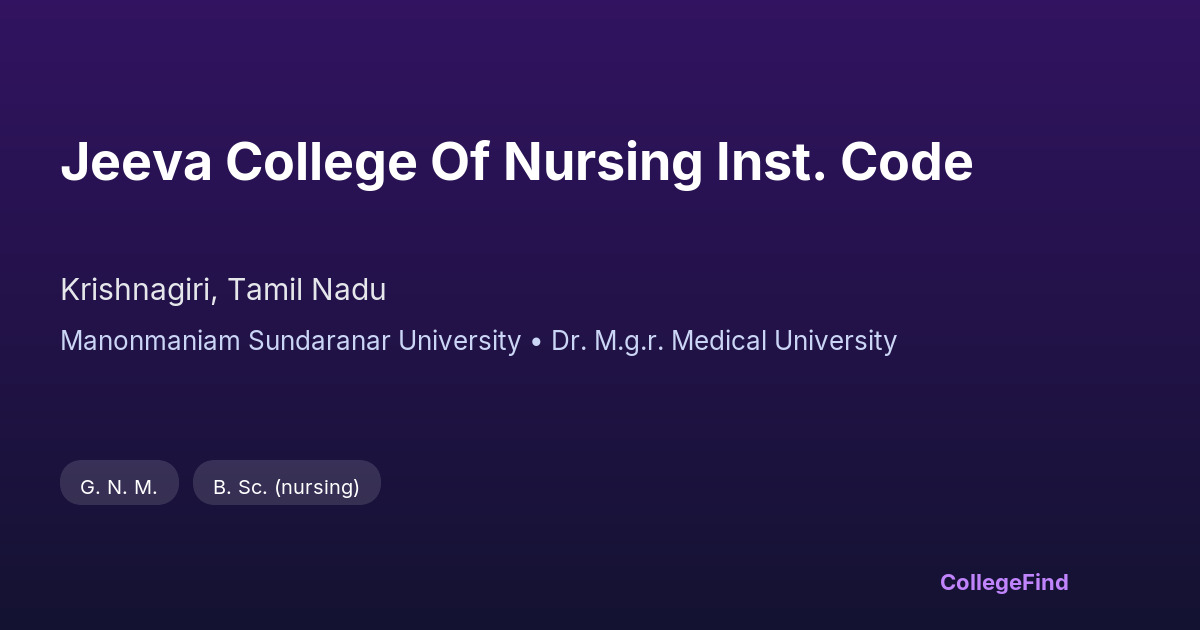Click the word Manonmaniam
The width and height of the screenshot is (1200, 630).
pos(150,341)
